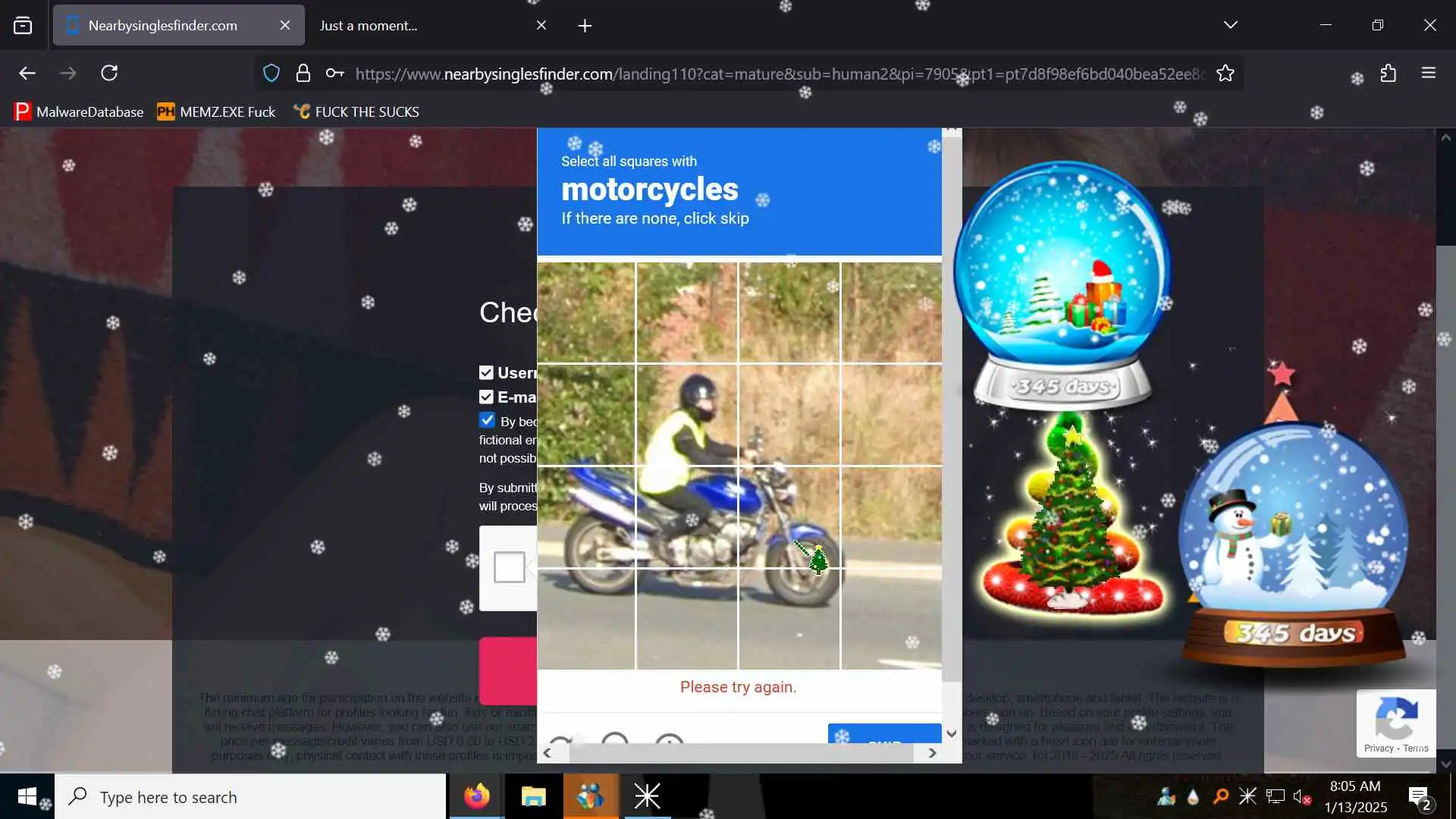Click captcha frame scroll-down arrow
Viewport: 1456px width, 819px height.
[952, 733]
